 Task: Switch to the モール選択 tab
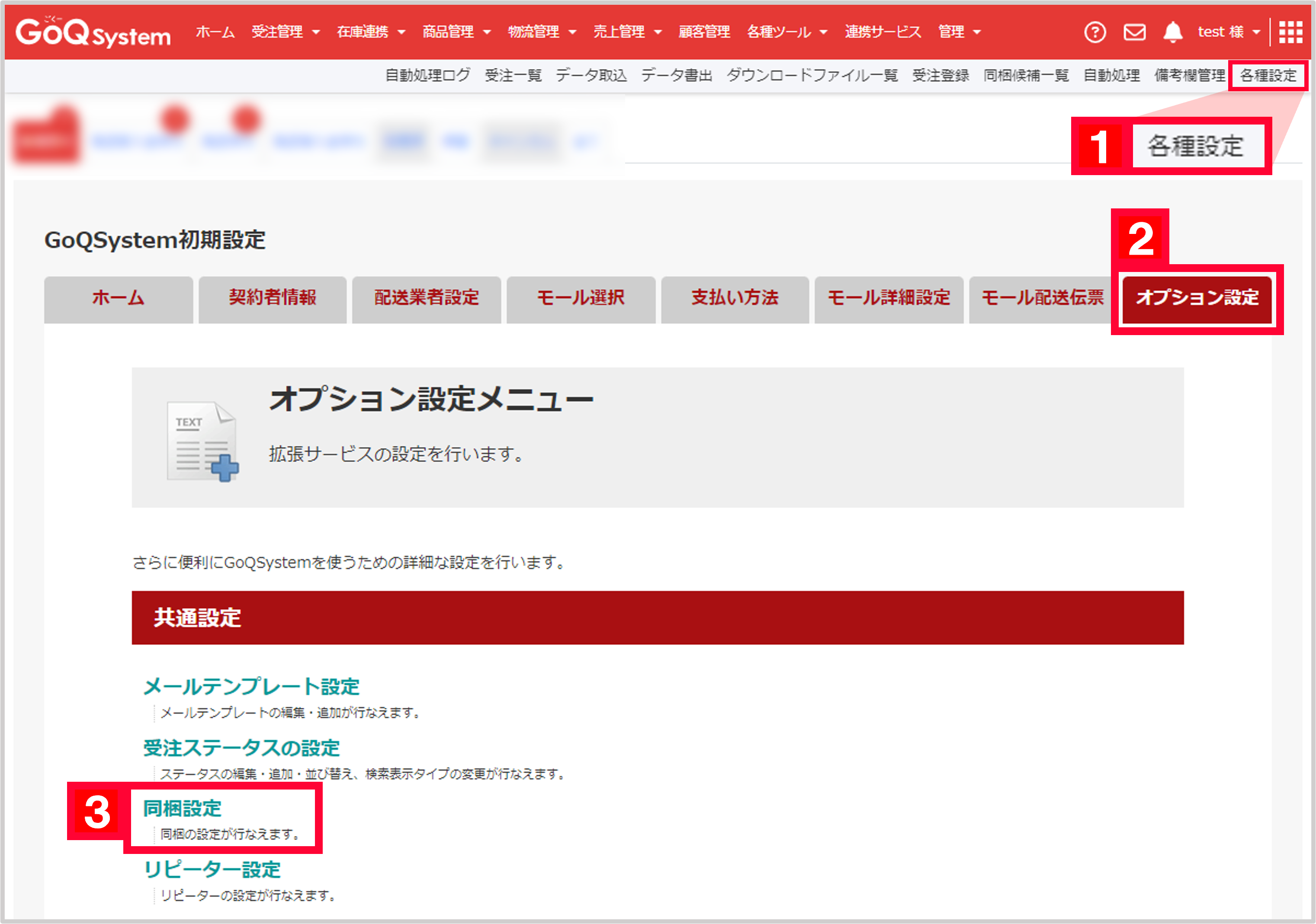581,299
